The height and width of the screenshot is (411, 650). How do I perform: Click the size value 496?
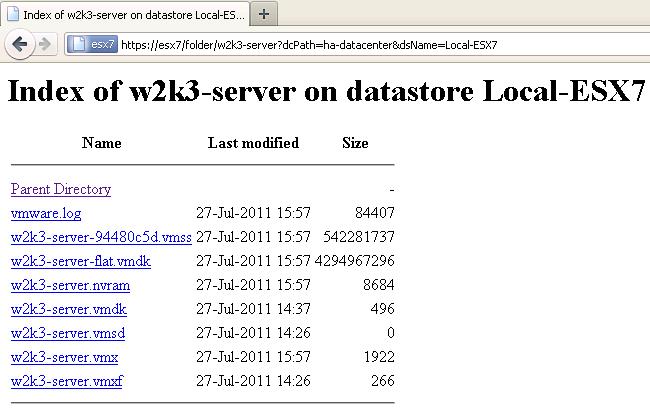click(x=383, y=309)
